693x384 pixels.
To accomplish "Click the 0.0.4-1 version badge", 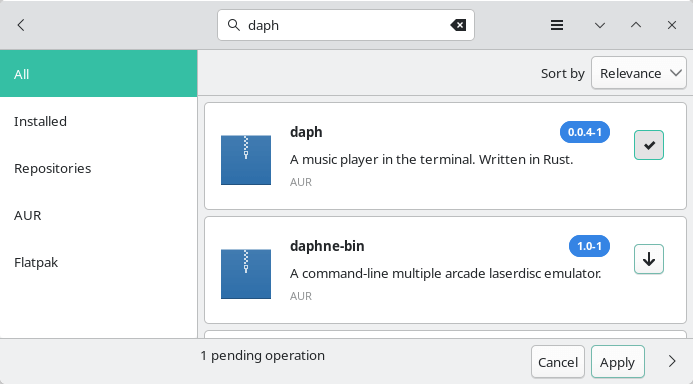I will click(585, 132).
